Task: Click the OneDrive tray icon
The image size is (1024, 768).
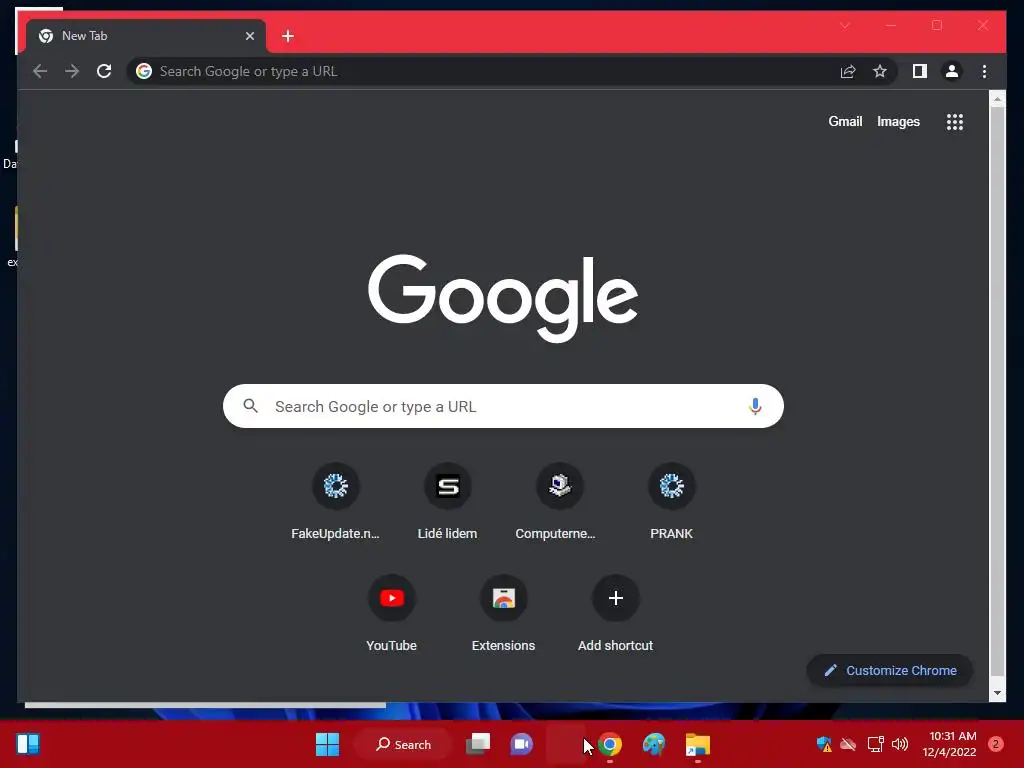Action: point(848,744)
